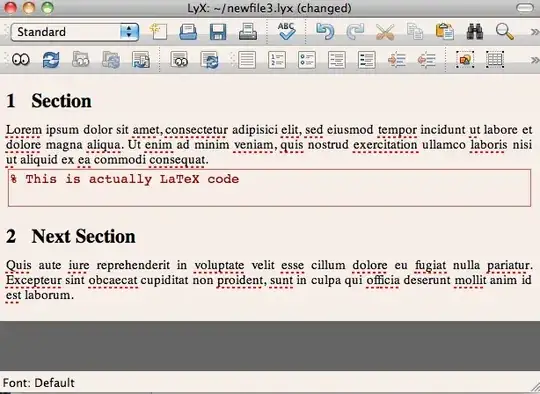Apply the description list layout icon
Screen dimensions: 540x394
[367, 60]
